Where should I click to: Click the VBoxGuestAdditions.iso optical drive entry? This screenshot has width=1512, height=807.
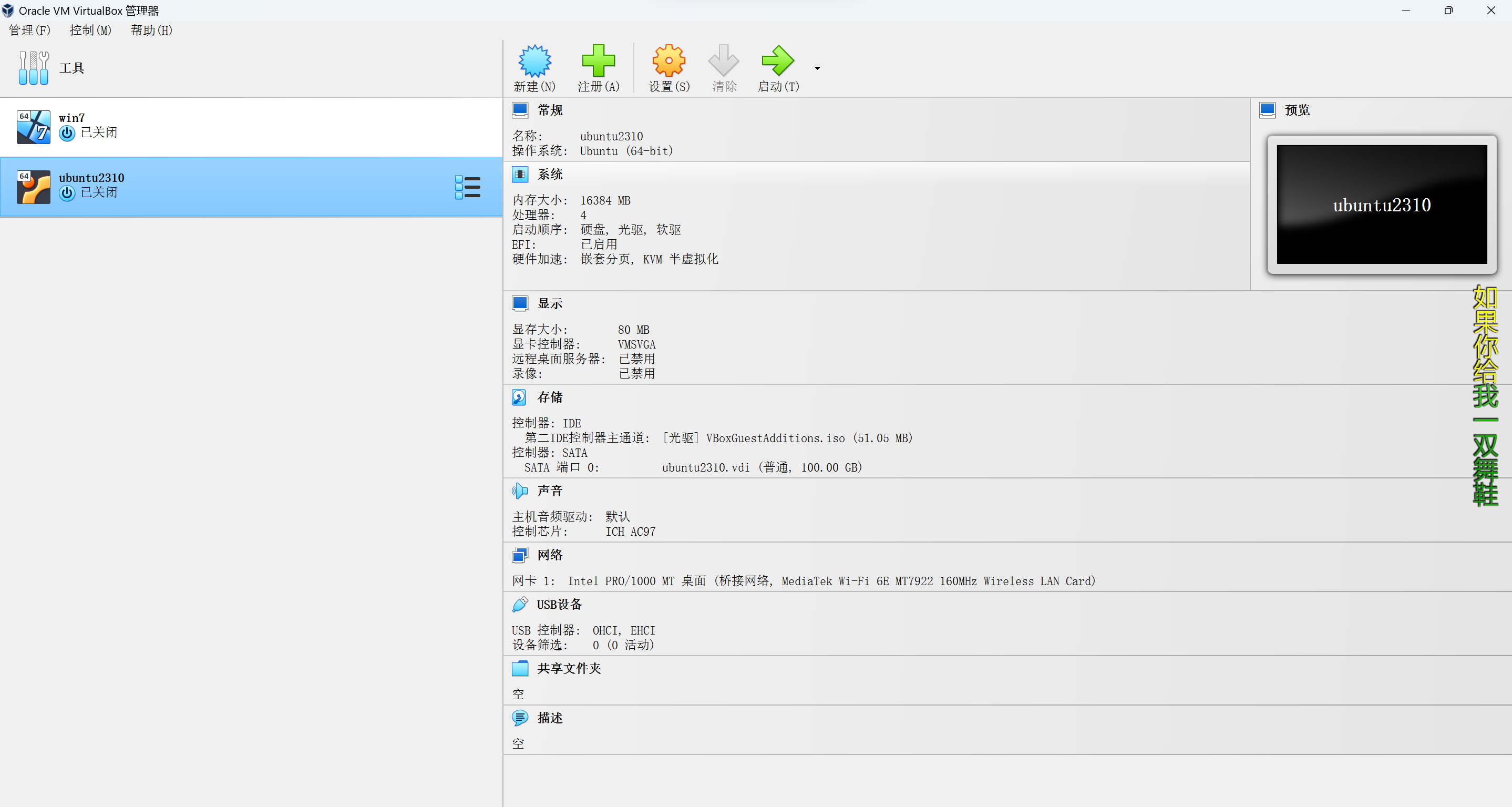click(787, 438)
